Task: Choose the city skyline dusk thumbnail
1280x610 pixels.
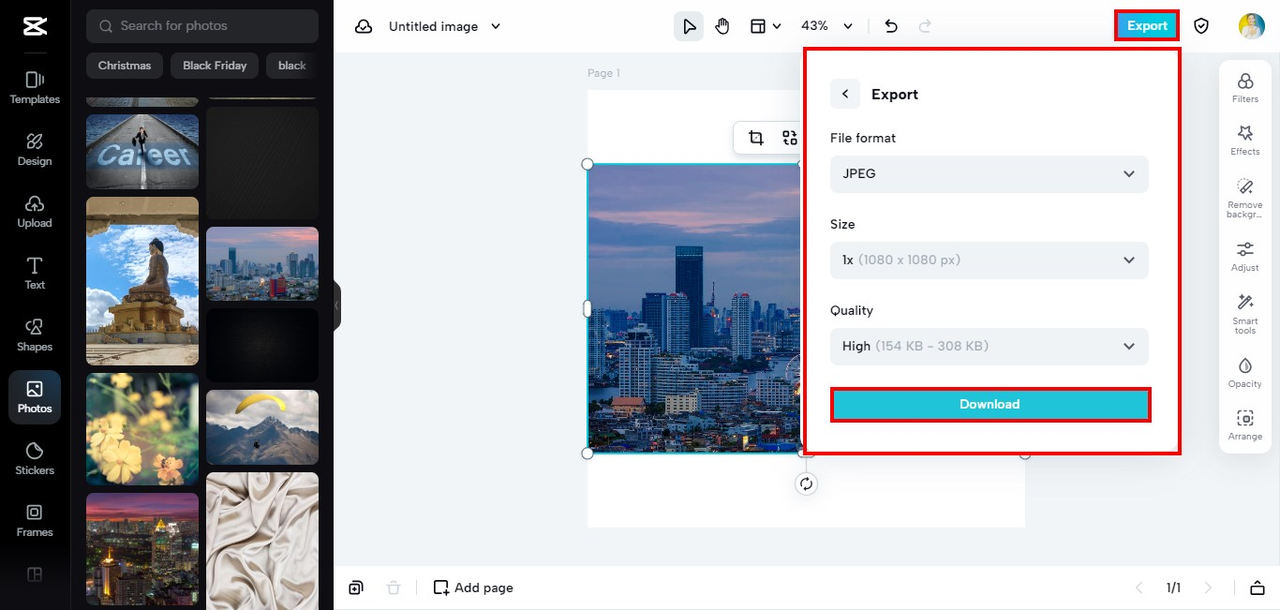Action: point(262,264)
